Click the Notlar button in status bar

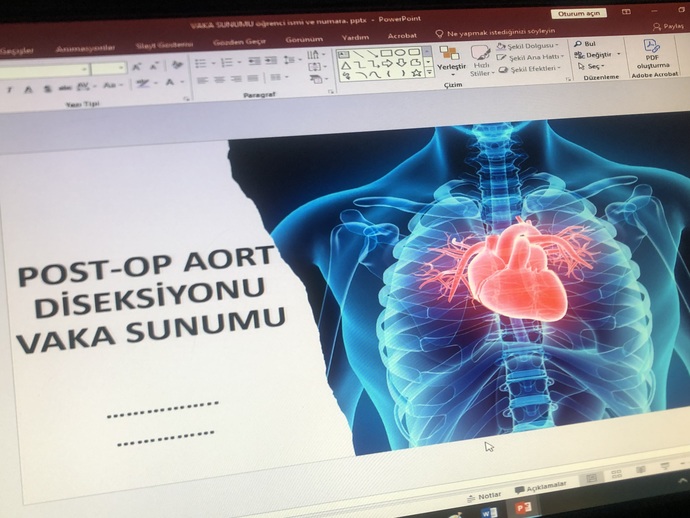click(484, 496)
